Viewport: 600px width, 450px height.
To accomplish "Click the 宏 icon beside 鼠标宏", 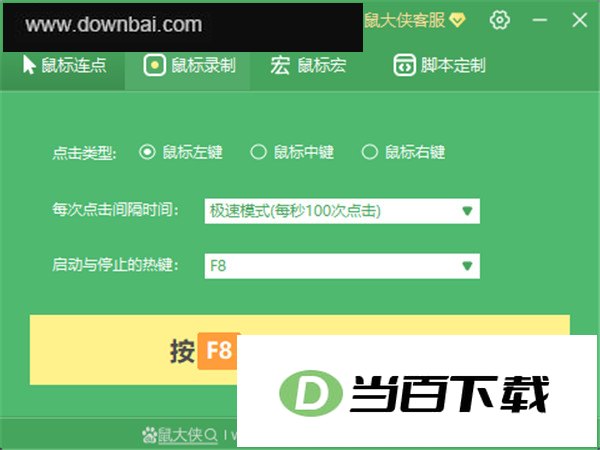I will click(x=280, y=65).
